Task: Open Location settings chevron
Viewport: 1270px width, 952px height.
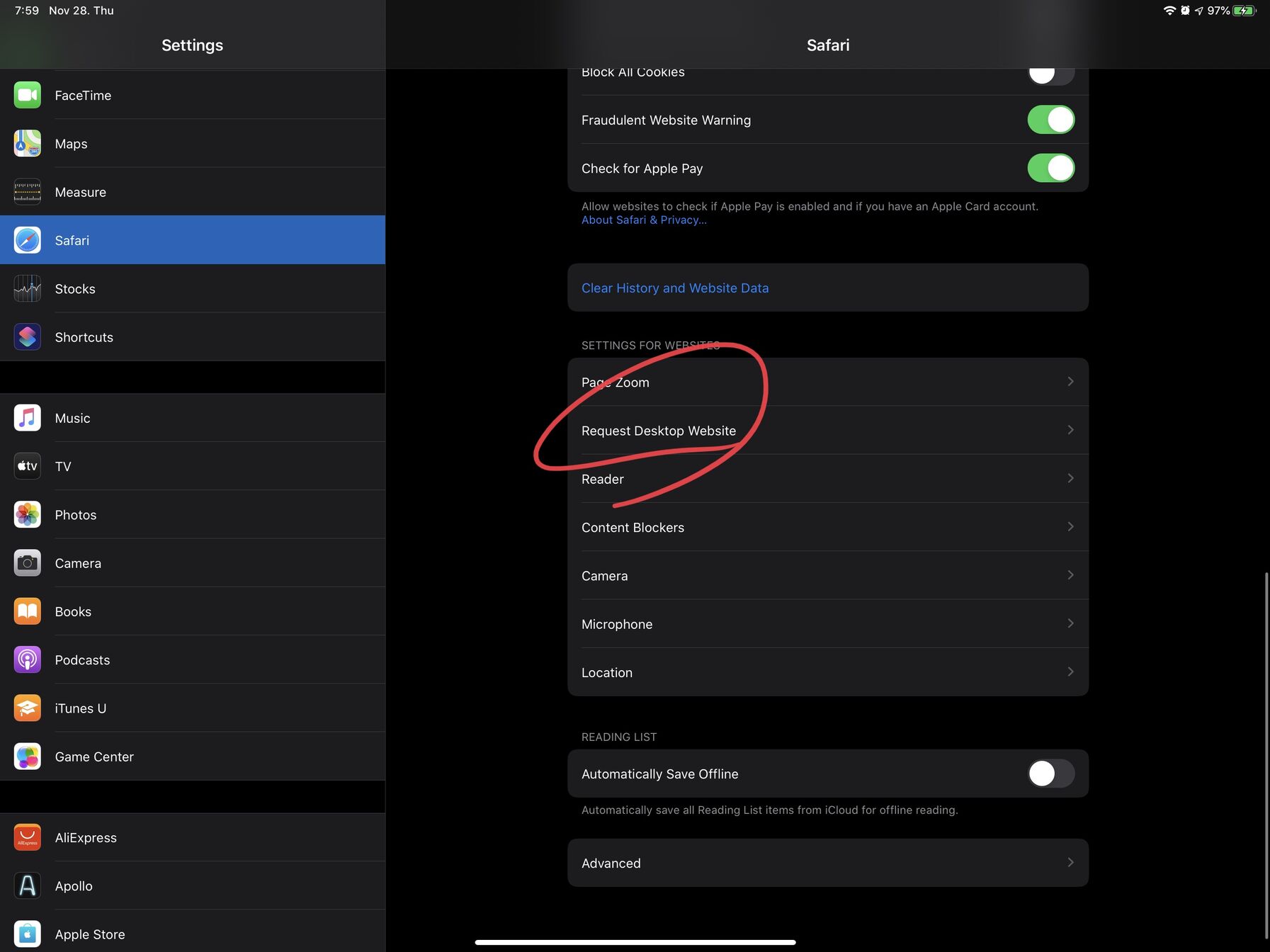Action: point(1070,671)
